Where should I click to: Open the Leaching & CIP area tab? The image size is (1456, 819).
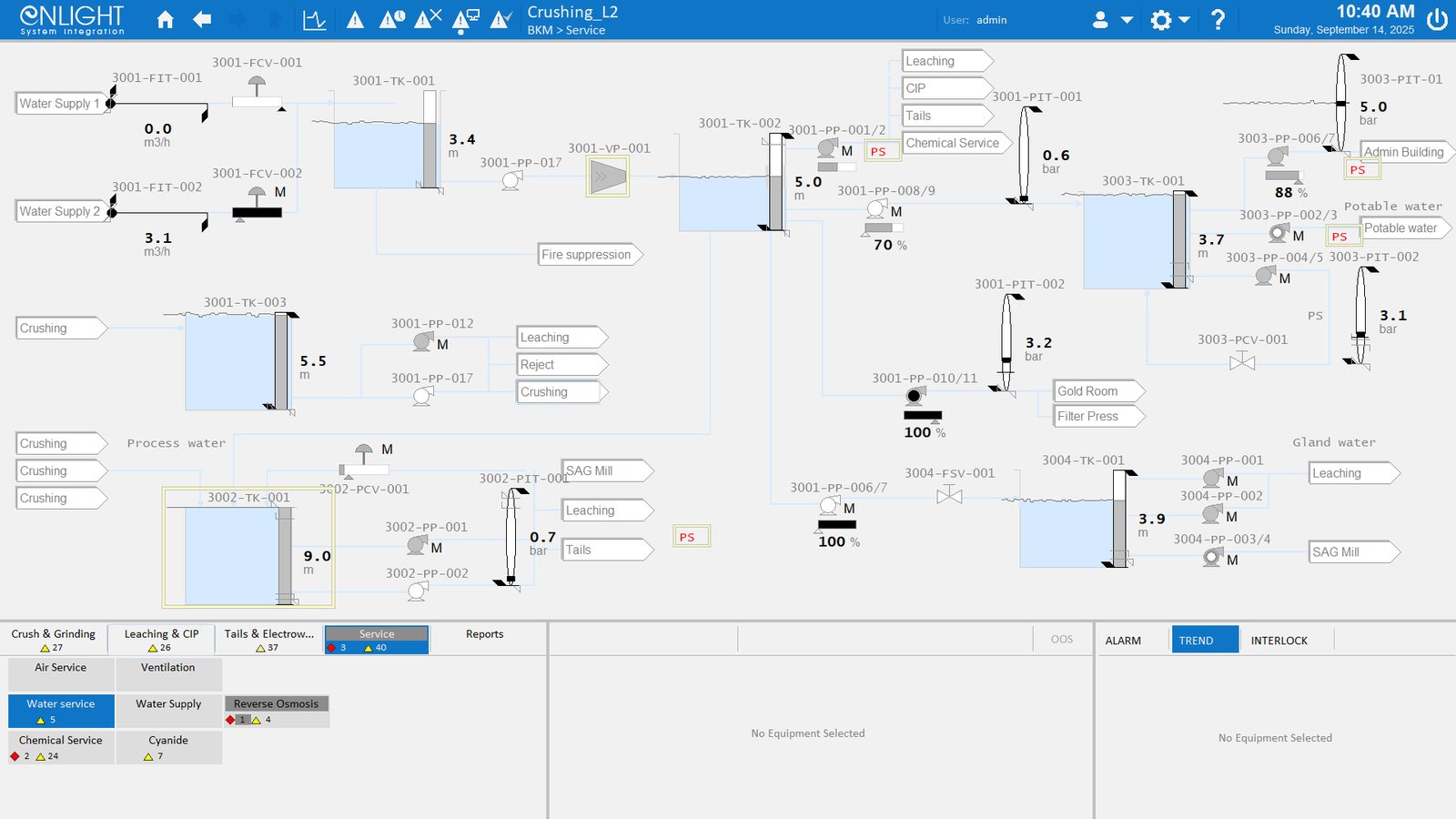[x=161, y=640]
